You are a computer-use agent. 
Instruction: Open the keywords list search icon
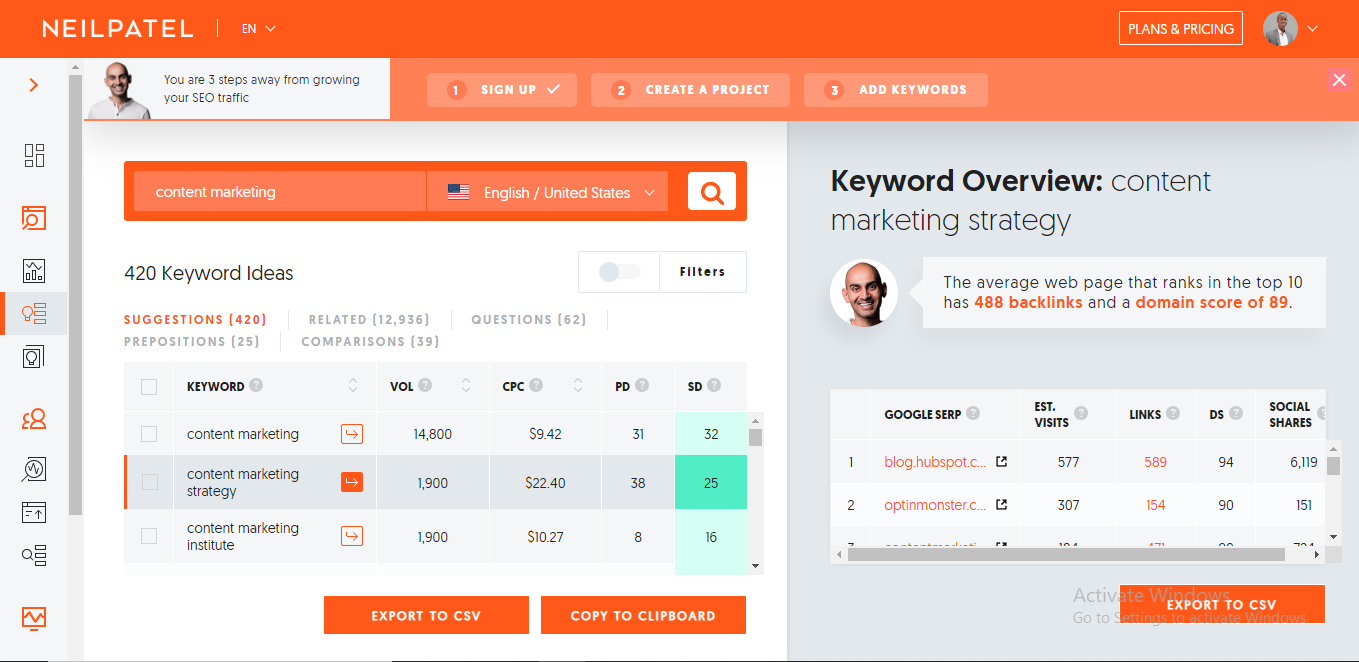tap(34, 555)
